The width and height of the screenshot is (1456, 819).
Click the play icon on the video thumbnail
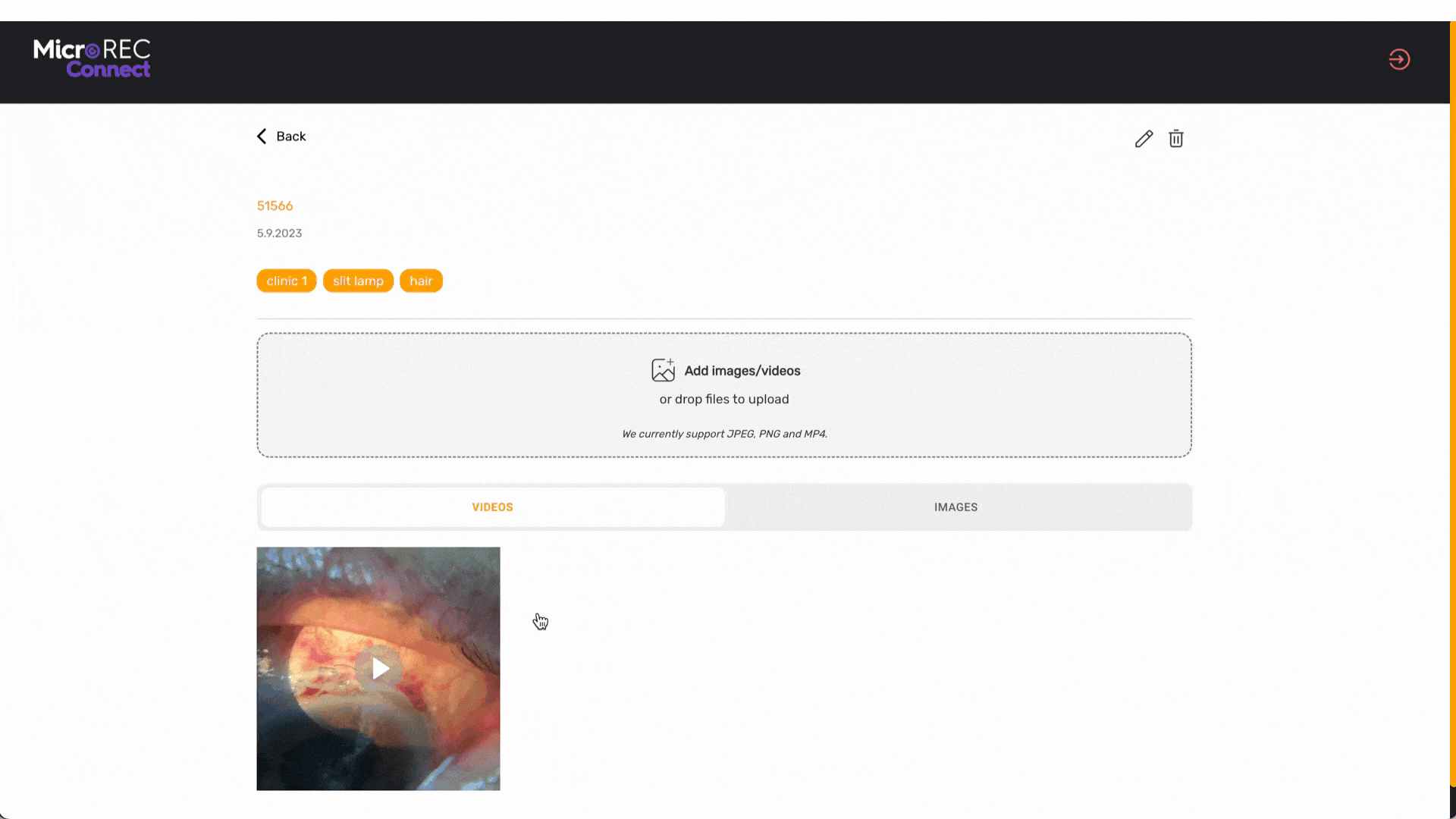[x=378, y=668]
